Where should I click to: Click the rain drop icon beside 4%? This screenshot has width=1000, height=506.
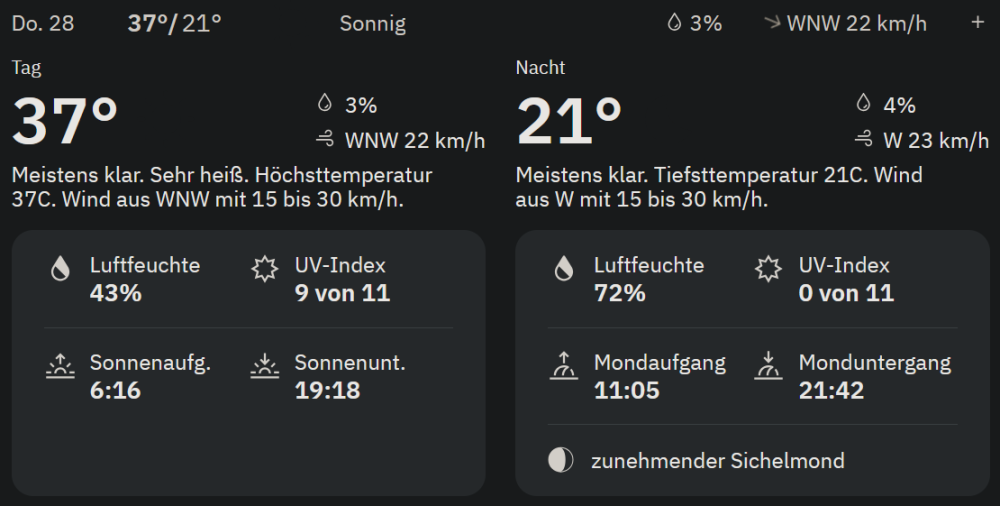(864, 104)
